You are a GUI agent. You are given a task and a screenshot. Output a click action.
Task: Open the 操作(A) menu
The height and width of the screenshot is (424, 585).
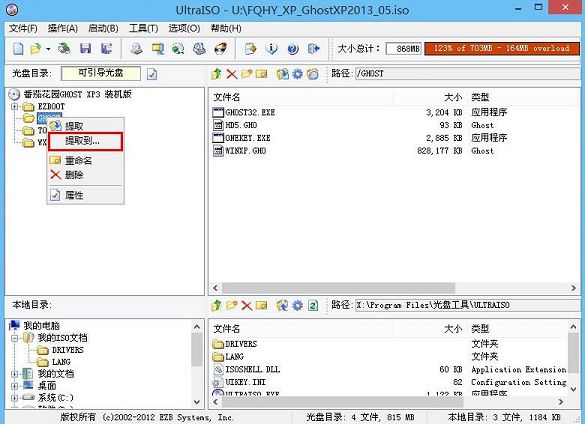[63, 28]
